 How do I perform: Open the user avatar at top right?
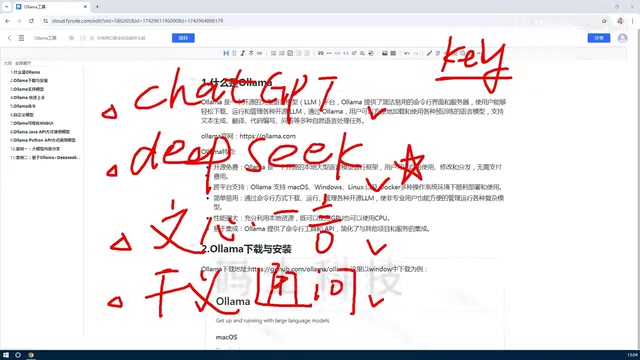[x=622, y=38]
